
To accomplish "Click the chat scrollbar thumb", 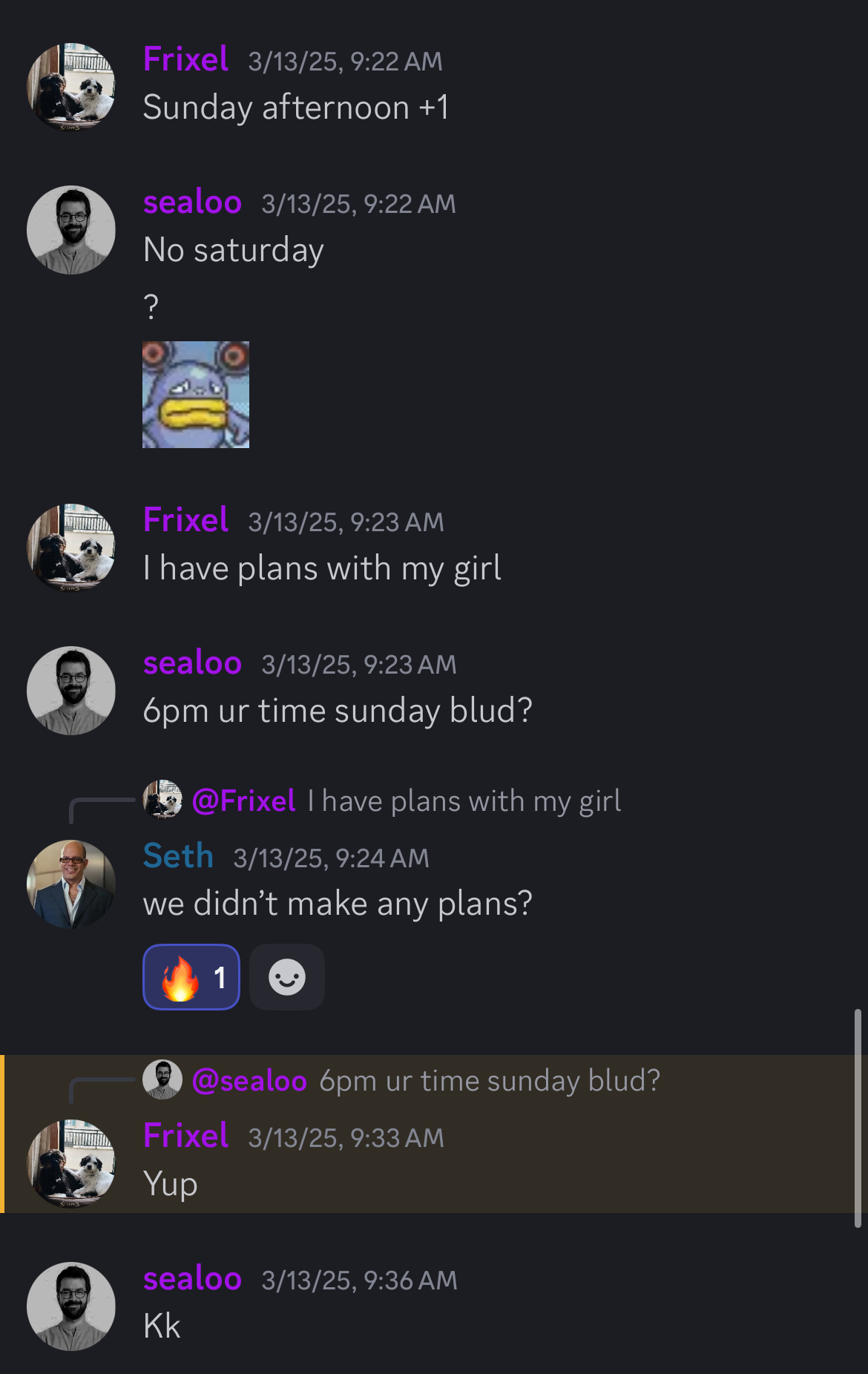I will pos(858,1117).
